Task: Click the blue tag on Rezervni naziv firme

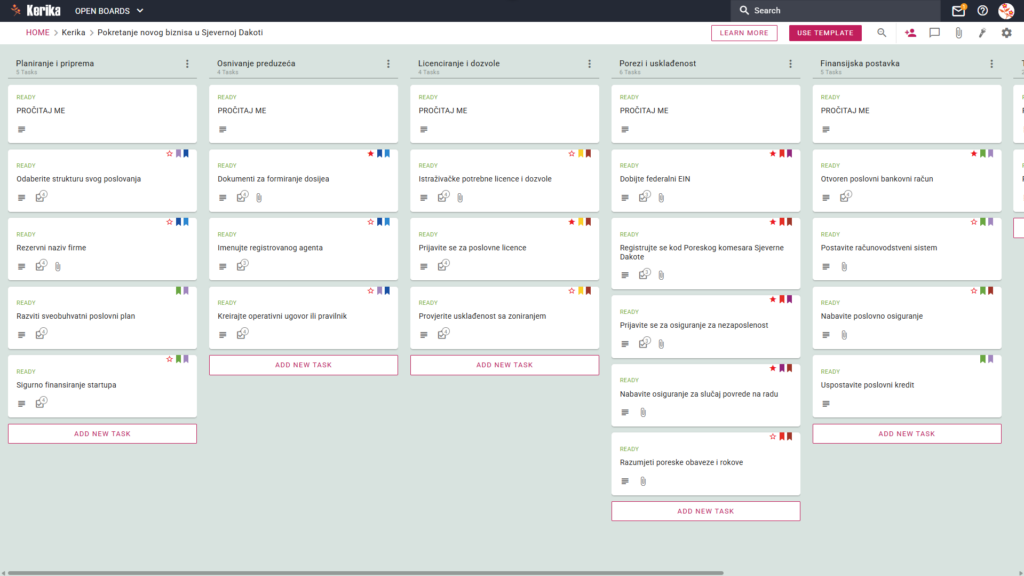Action: coord(178,222)
